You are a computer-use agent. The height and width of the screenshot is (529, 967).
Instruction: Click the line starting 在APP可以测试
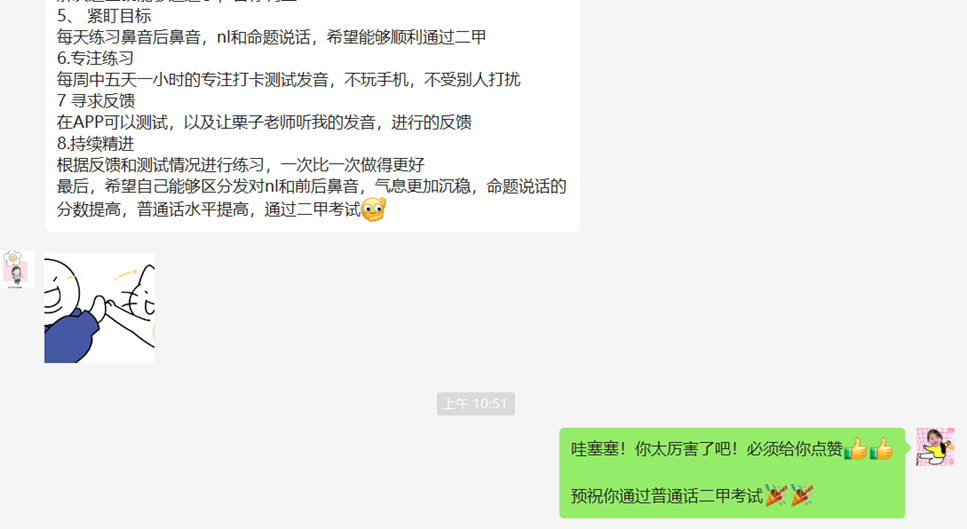tap(264, 122)
